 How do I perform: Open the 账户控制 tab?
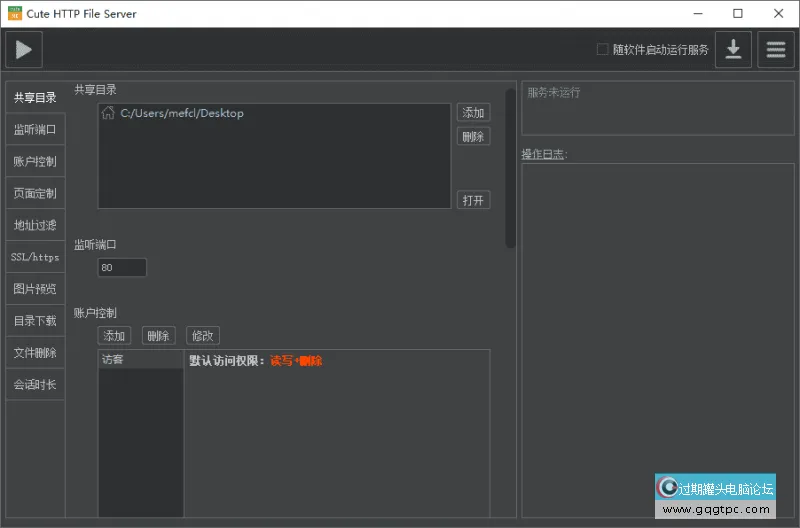35,161
